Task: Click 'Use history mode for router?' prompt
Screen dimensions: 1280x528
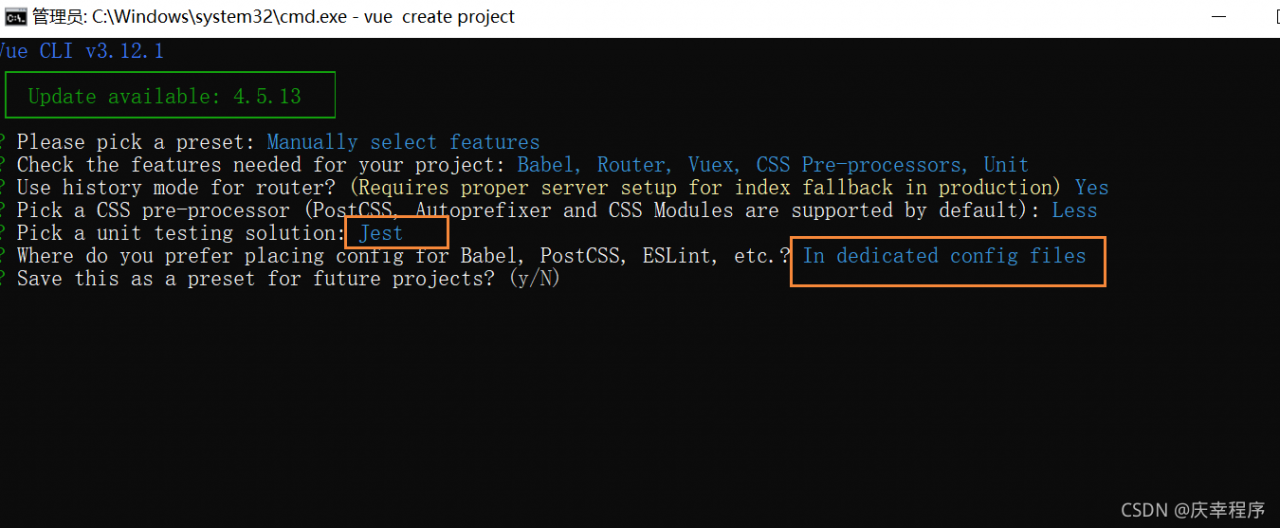Action: tap(178, 188)
